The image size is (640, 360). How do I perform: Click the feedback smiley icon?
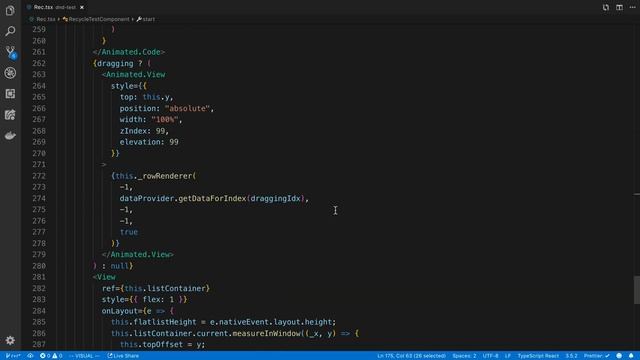[619, 356]
